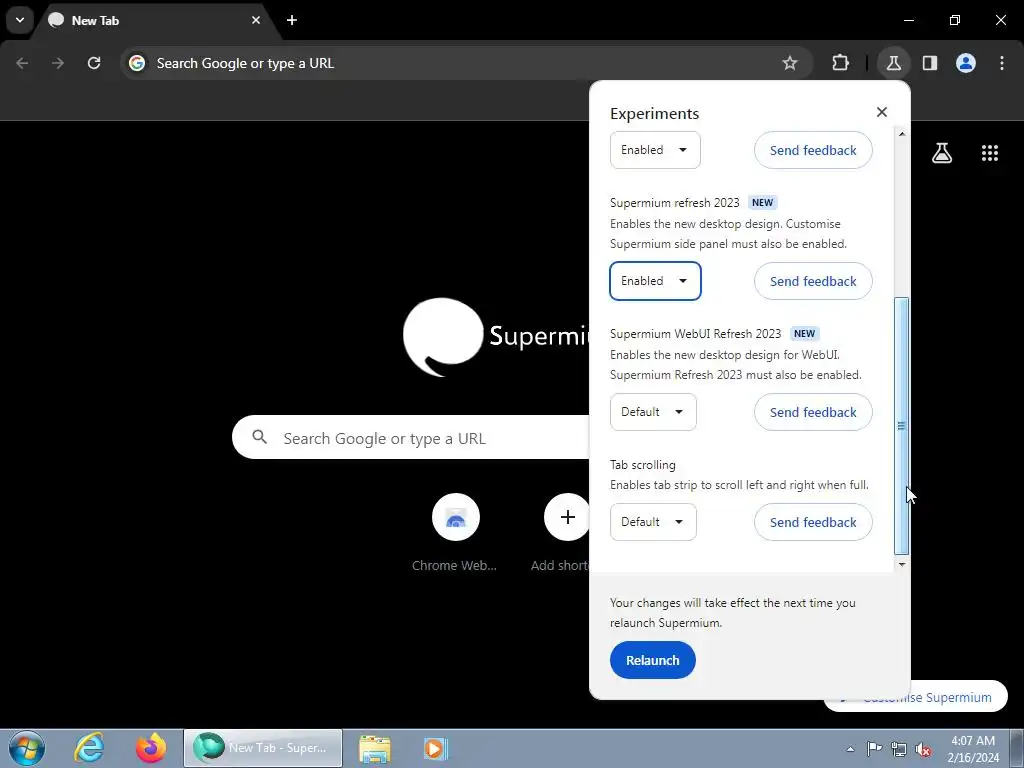Click the muted volume tray icon
Screen dimensions: 1024x768
click(923, 750)
